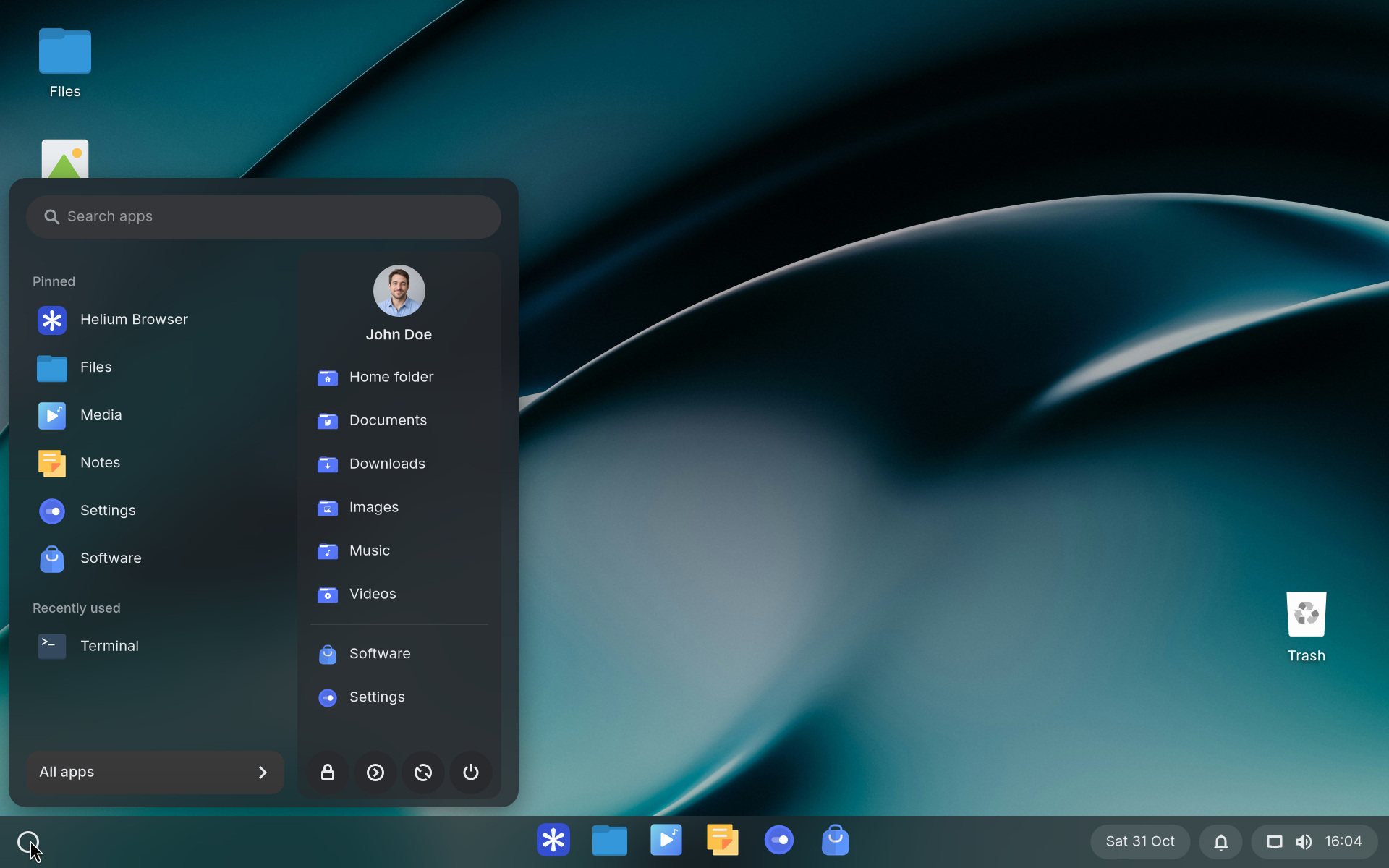1389x868 pixels.
Task: Click the restart button
Action: pos(423,773)
